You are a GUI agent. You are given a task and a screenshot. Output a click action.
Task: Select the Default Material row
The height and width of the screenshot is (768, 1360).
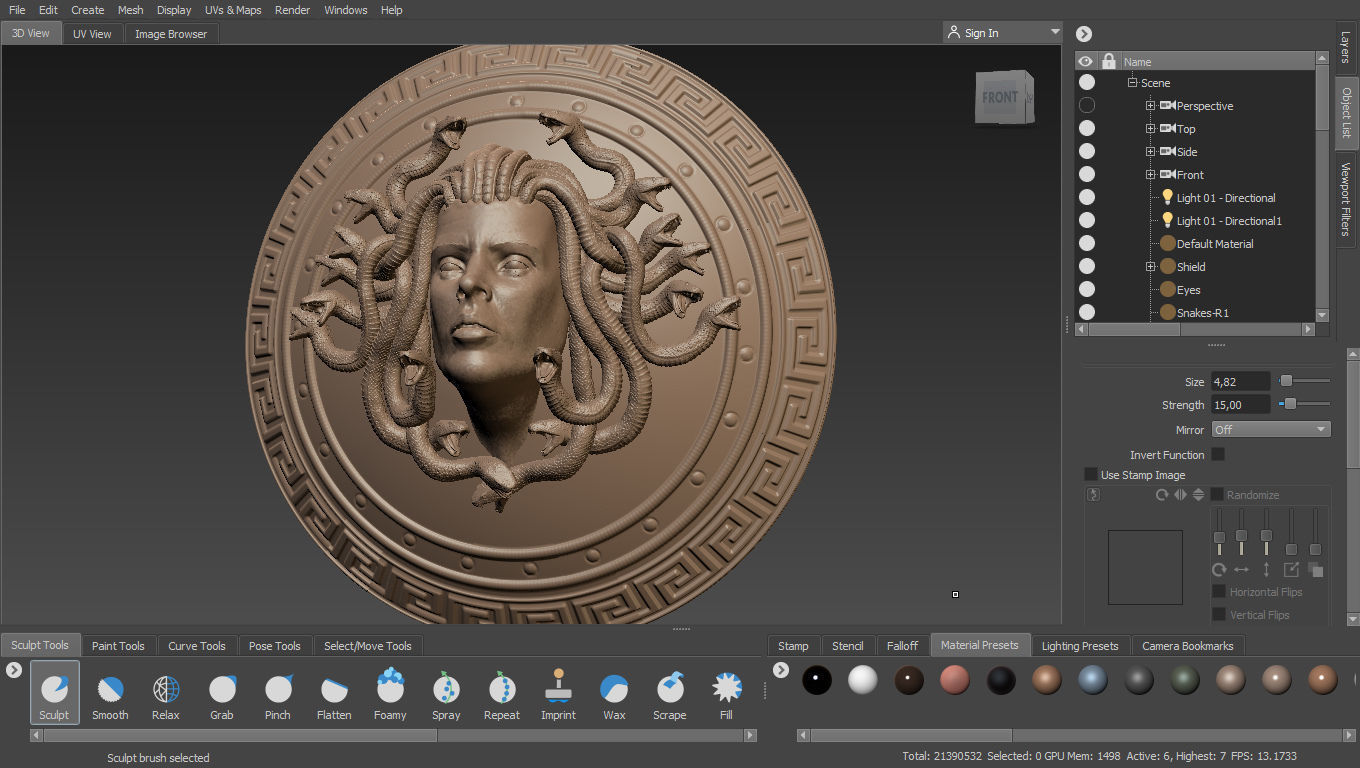[x=1214, y=244]
